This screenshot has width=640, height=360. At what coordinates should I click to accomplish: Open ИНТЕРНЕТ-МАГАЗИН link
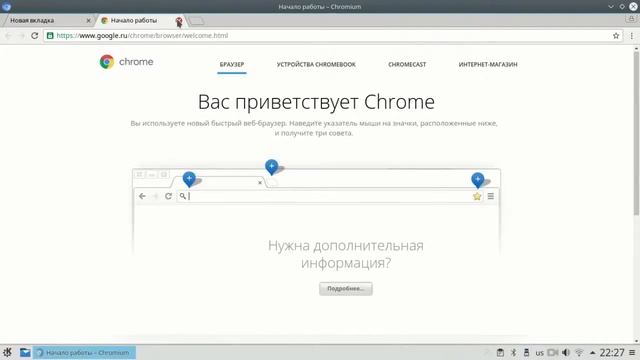pos(488,64)
